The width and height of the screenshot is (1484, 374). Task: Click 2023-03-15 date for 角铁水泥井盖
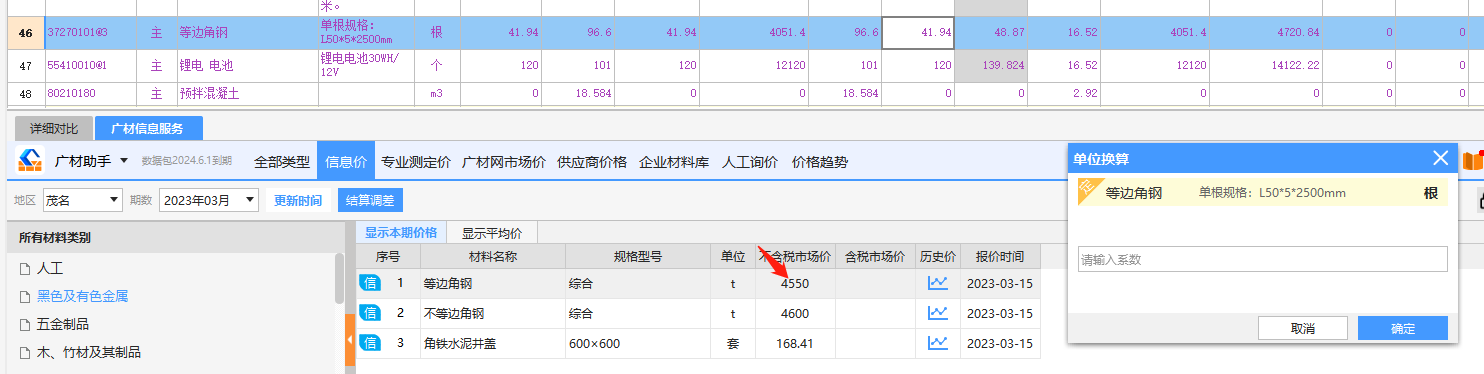[x=999, y=343]
